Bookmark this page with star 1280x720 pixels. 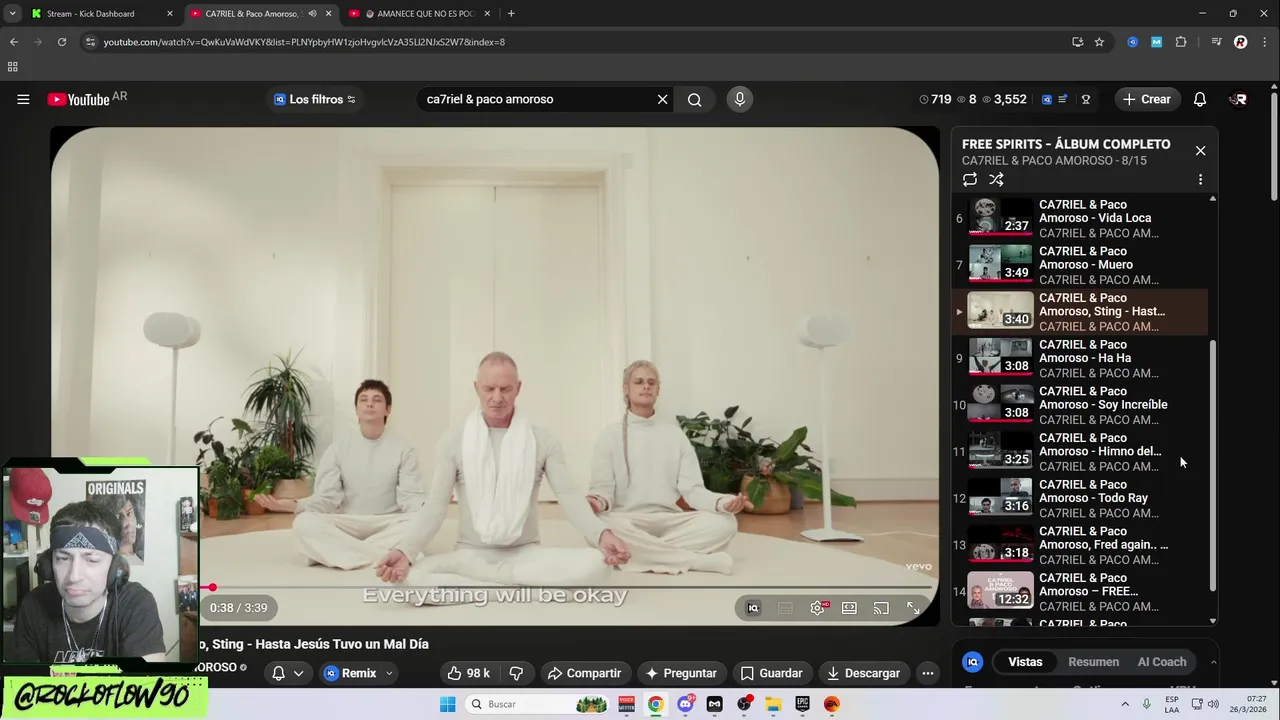pos(1099,42)
